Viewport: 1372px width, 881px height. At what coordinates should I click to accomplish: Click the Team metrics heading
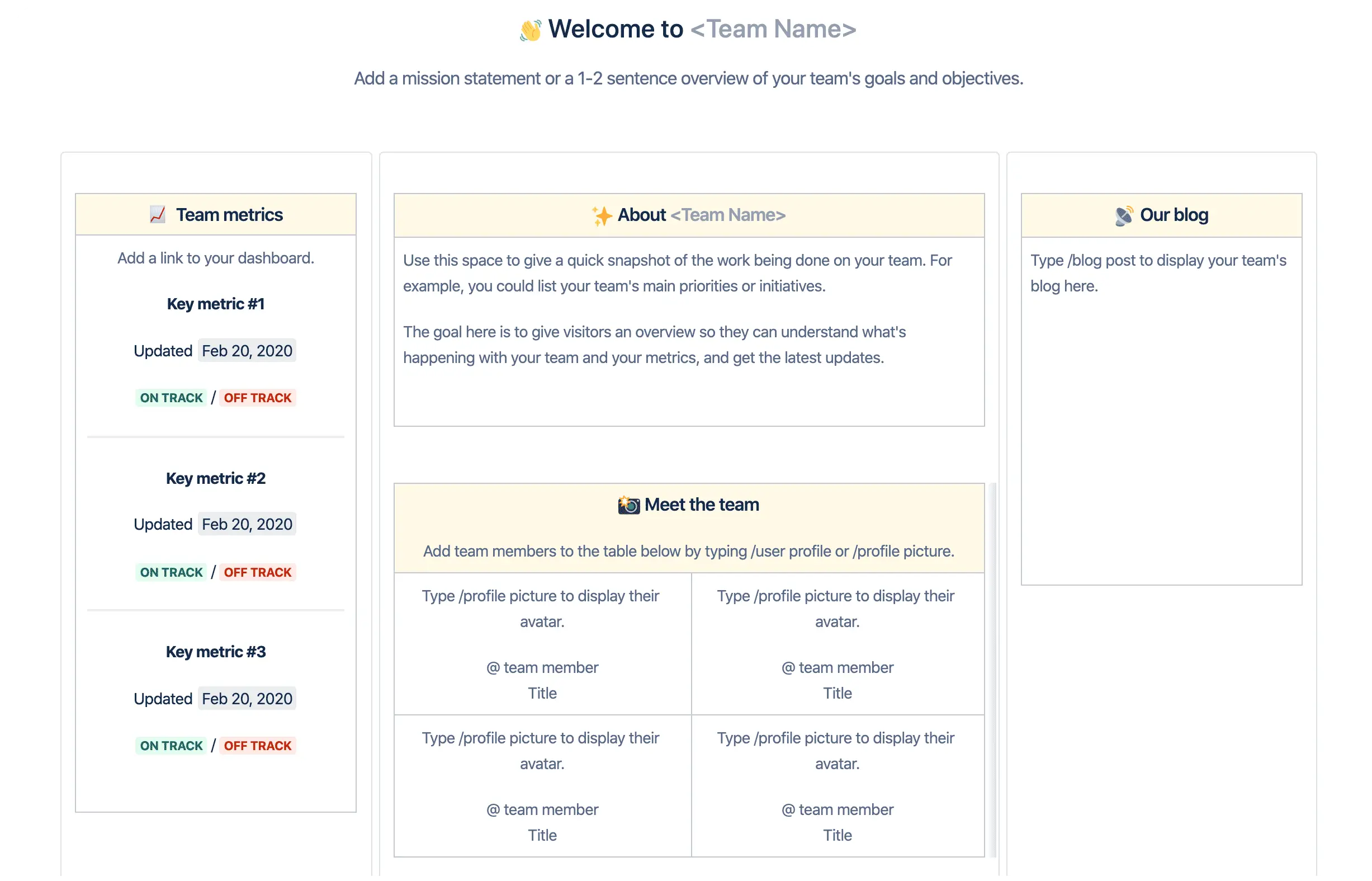[230, 216]
